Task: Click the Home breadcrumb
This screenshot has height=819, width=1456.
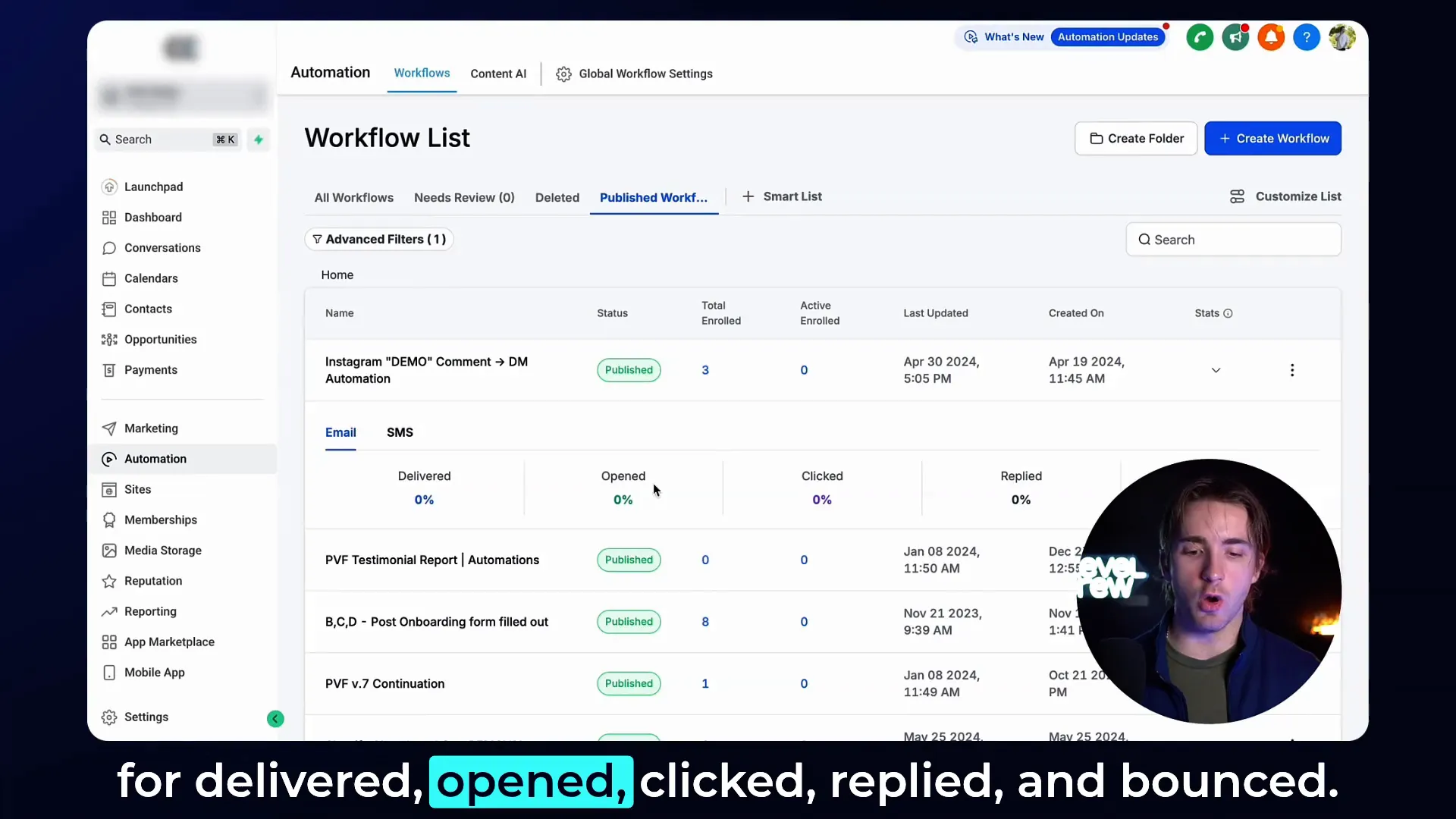Action: [x=337, y=275]
